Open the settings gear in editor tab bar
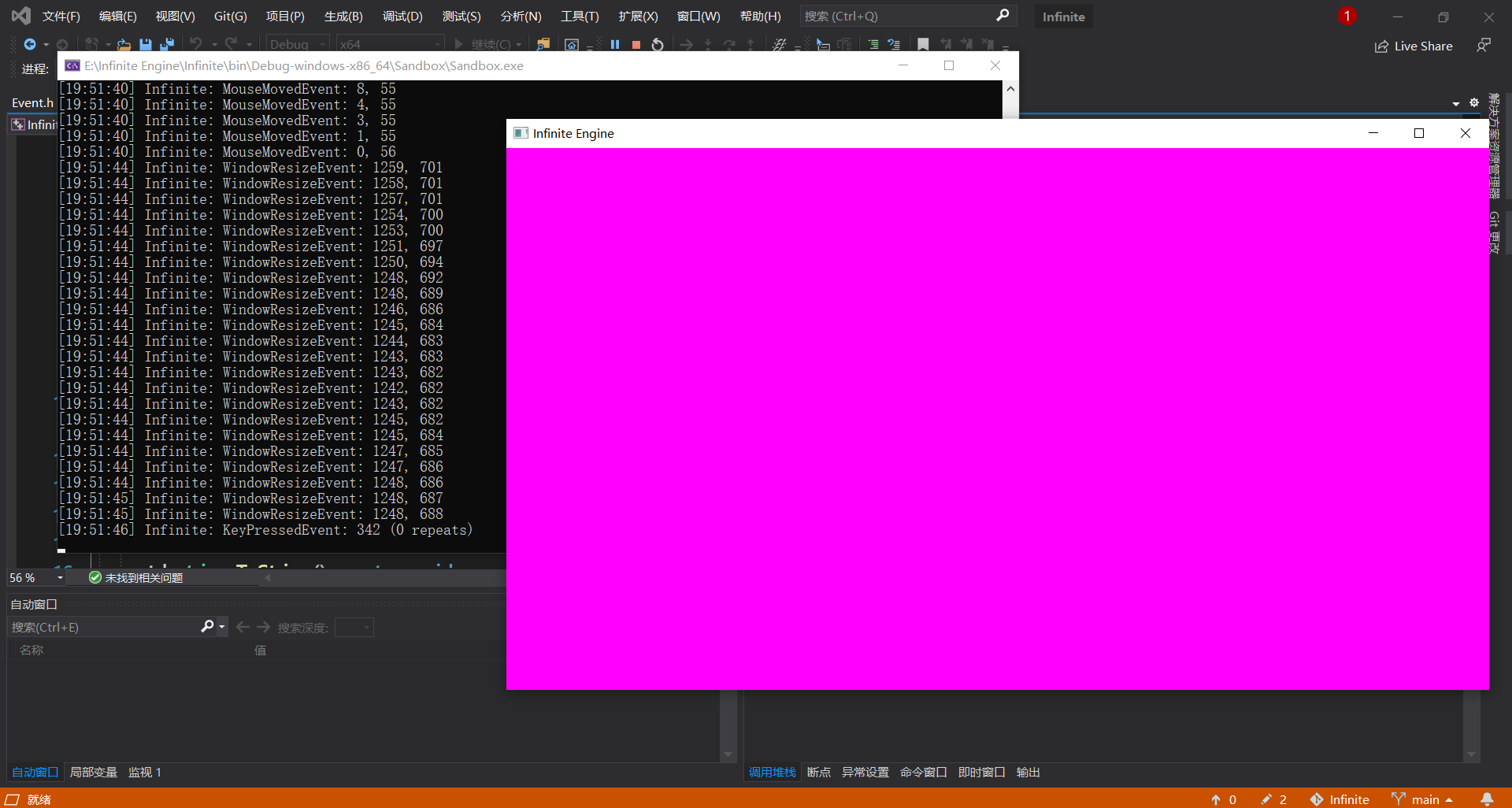This screenshot has width=1512, height=808. click(x=1474, y=102)
